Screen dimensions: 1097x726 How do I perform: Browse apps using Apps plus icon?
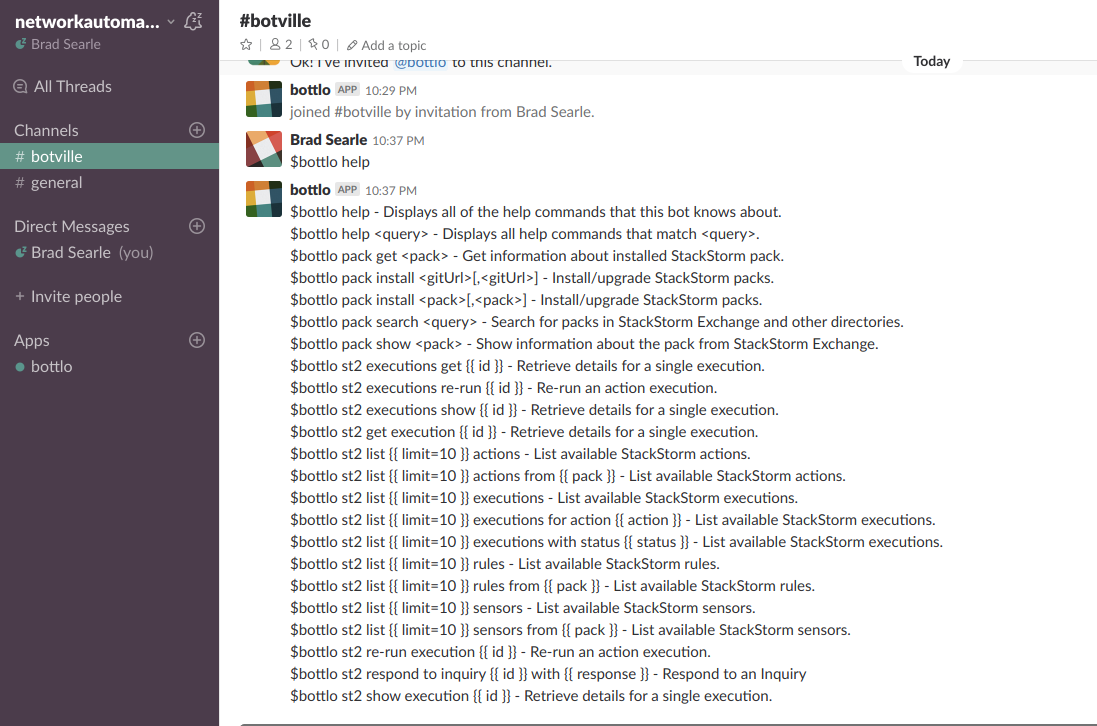click(x=197, y=340)
